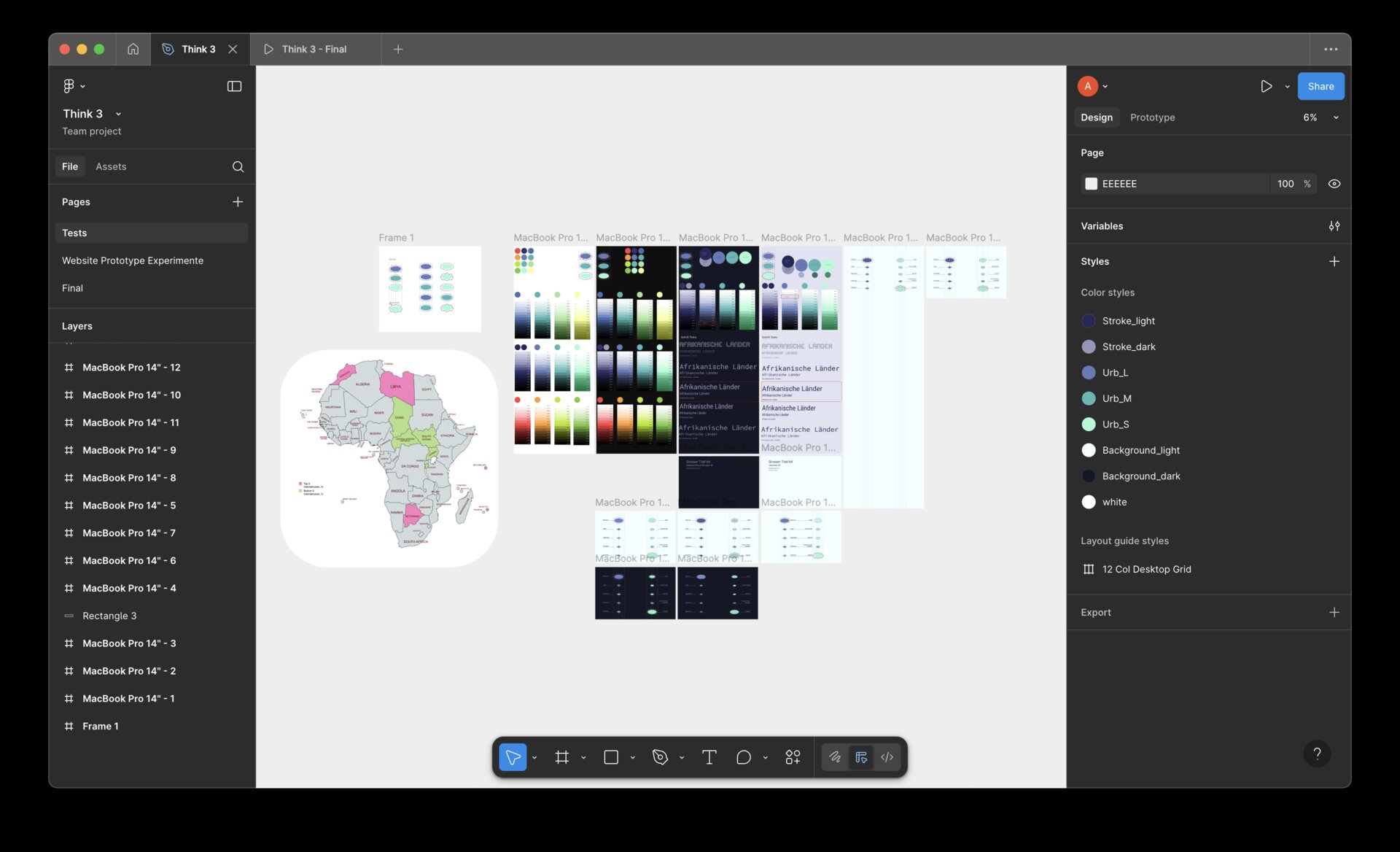This screenshot has width=1400, height=852.
Task: Select the Pen tool
Action: 660,757
